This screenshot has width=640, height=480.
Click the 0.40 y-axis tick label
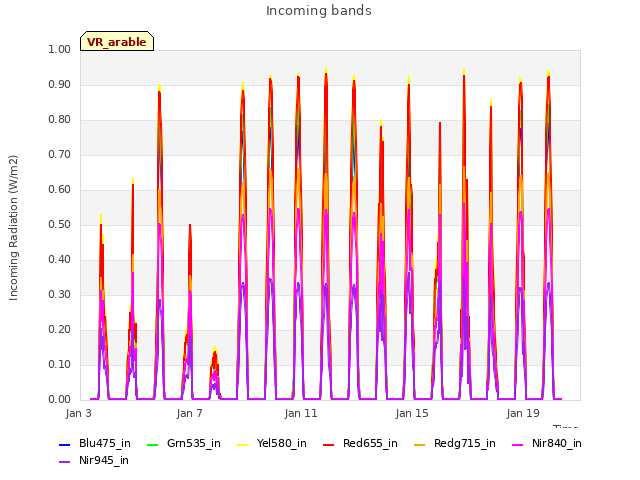coord(60,260)
